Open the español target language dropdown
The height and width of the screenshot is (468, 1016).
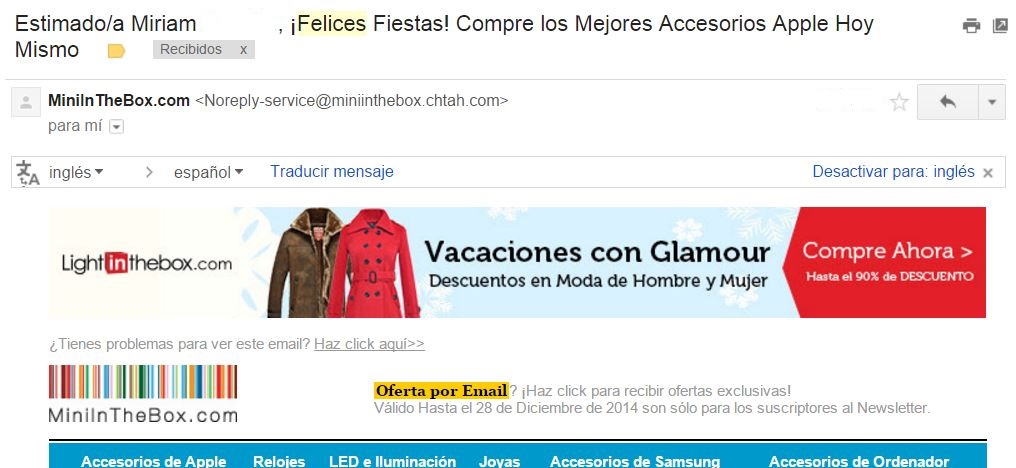pos(208,172)
